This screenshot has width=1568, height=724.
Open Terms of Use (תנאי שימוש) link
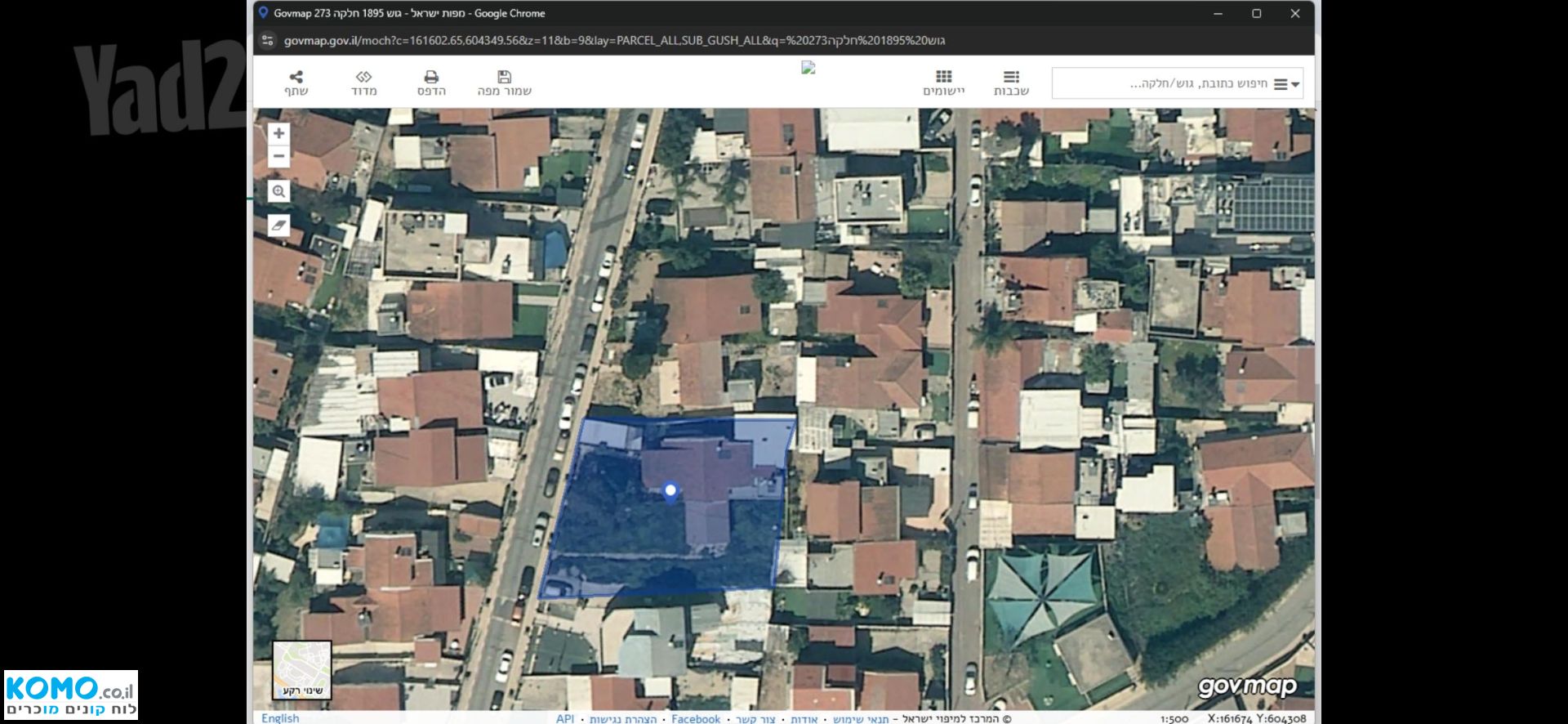(x=861, y=719)
